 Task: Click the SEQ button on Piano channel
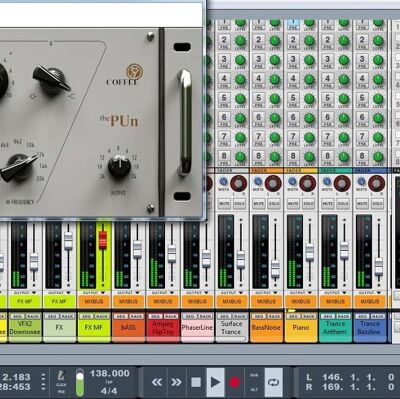[293, 316]
